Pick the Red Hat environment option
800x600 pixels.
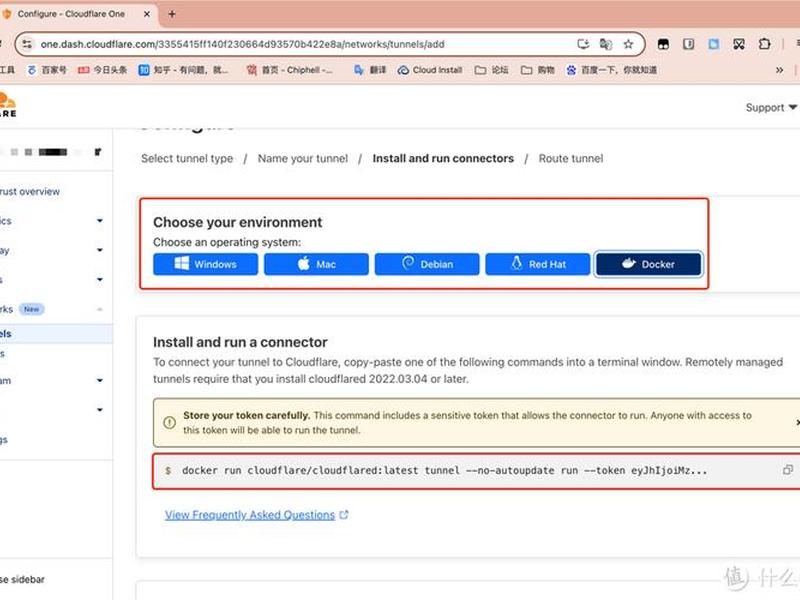[537, 264]
